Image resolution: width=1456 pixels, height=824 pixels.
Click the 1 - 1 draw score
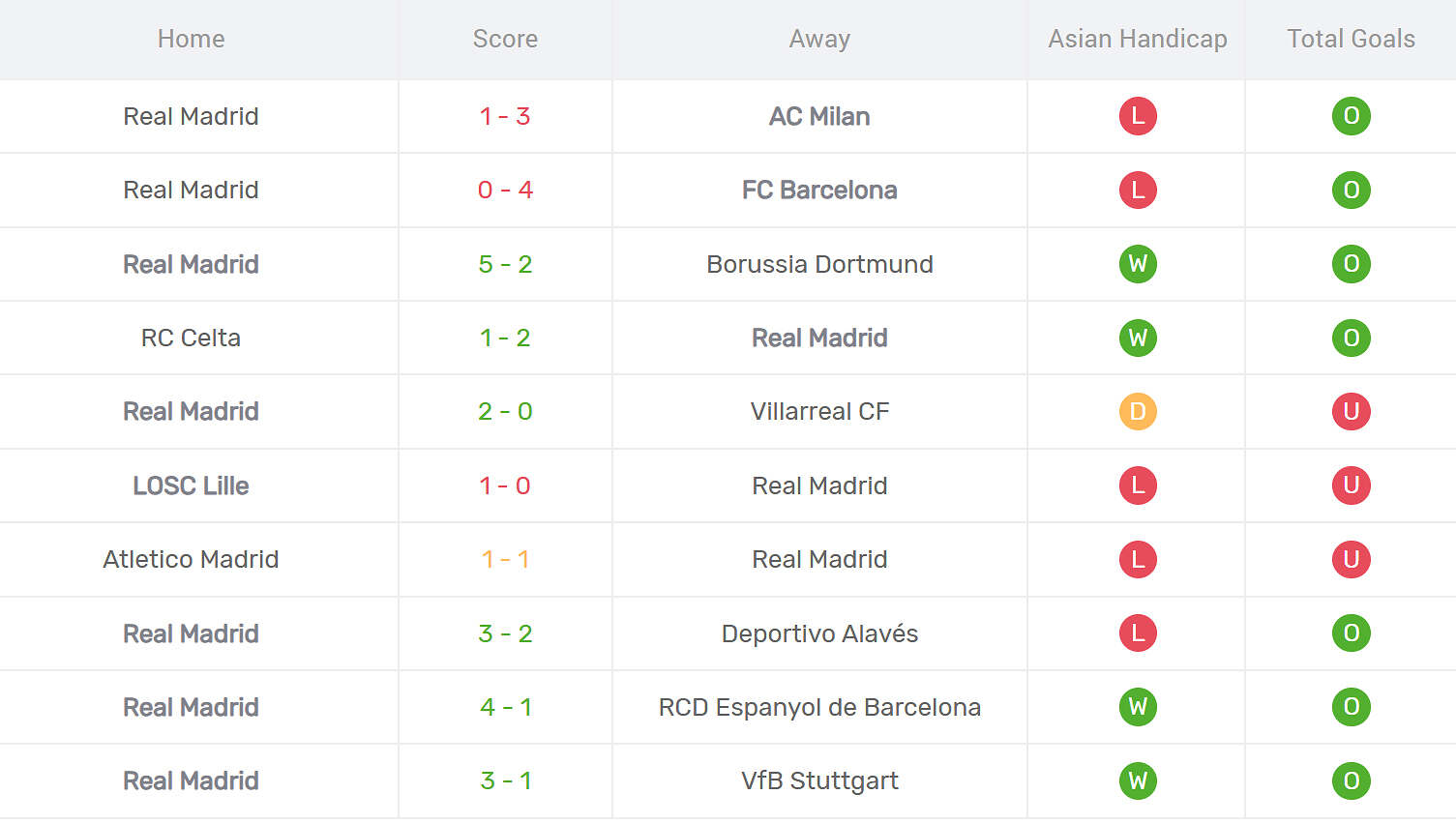(505, 559)
